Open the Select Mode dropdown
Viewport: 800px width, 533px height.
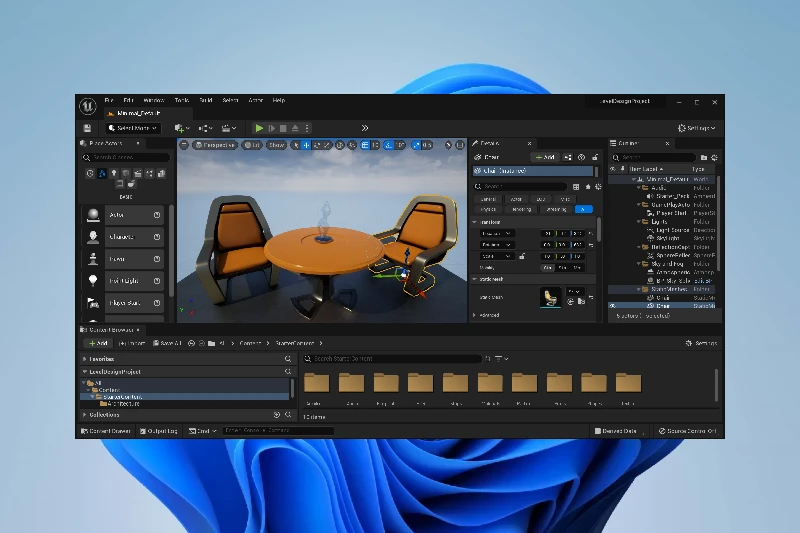pyautogui.click(x=133, y=128)
